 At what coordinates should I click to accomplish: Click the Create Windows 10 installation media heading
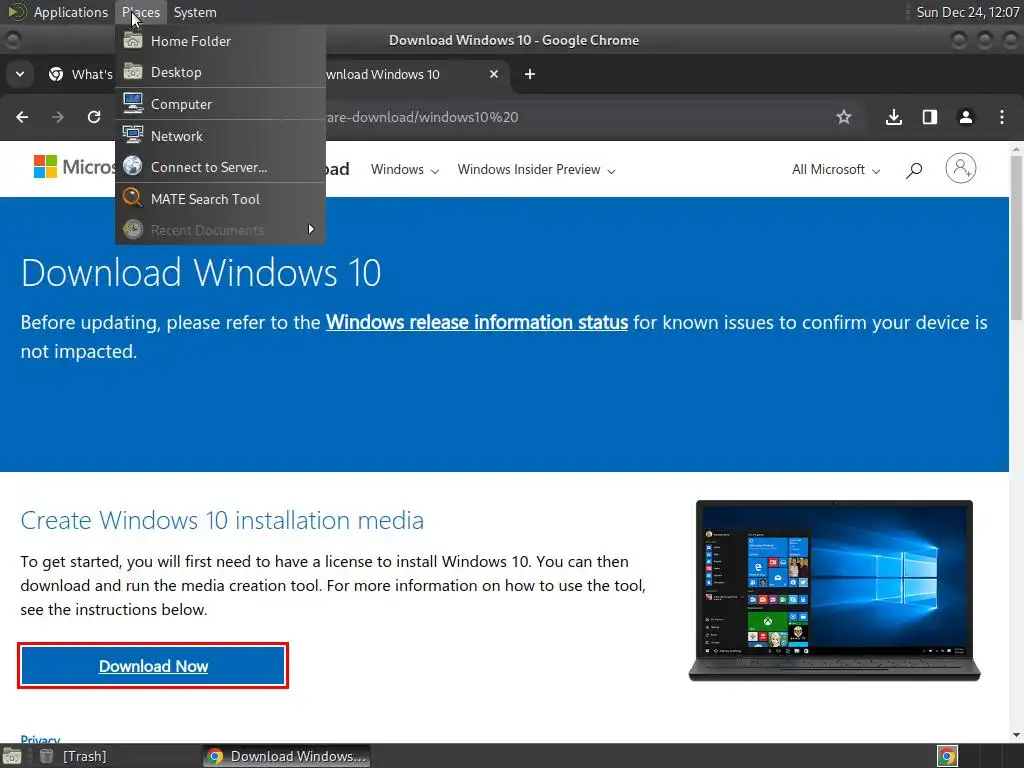(x=222, y=520)
